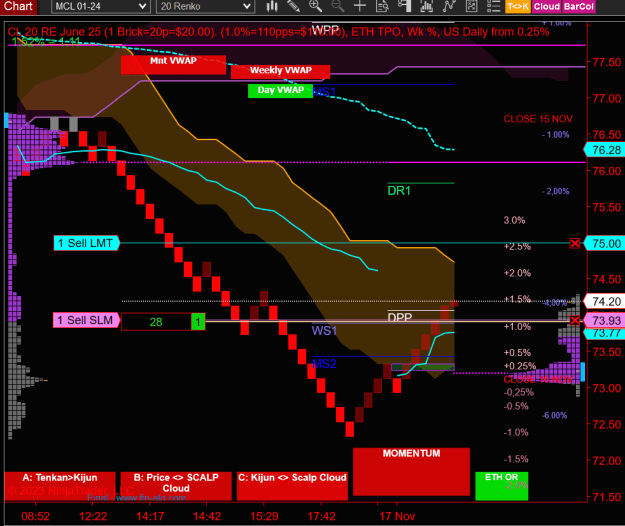The height and width of the screenshot is (526, 625).
Task: Click the 17 Nov date label
Action: click(397, 516)
